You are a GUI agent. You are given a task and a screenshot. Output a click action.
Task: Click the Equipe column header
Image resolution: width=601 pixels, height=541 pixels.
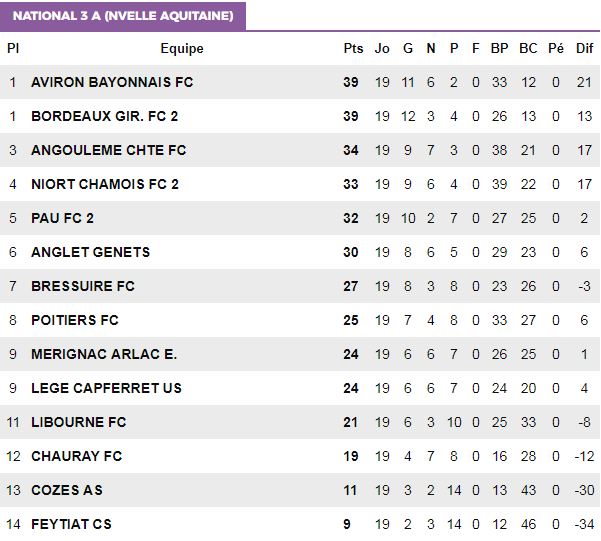click(182, 49)
